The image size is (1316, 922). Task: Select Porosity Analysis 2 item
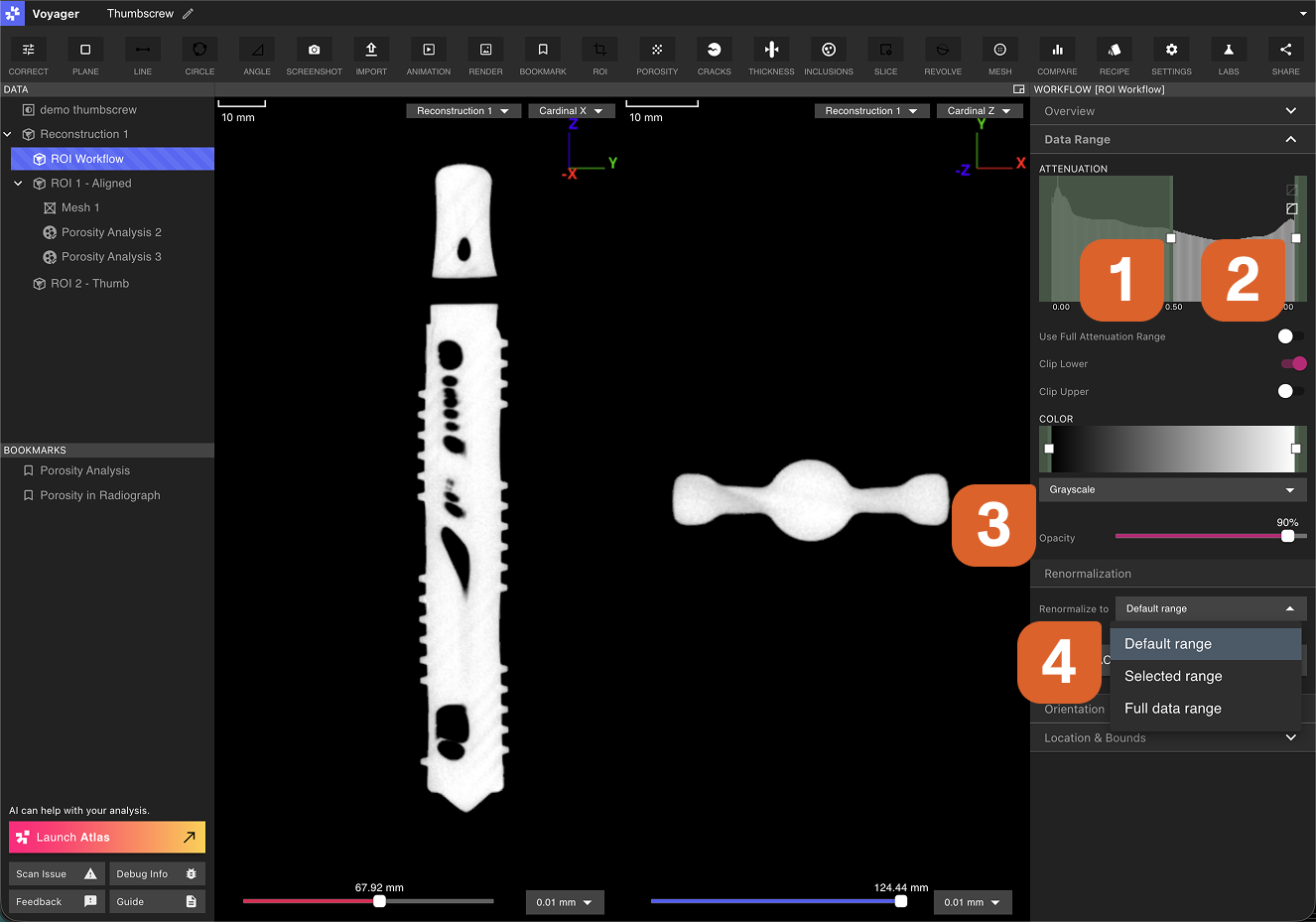coord(111,232)
